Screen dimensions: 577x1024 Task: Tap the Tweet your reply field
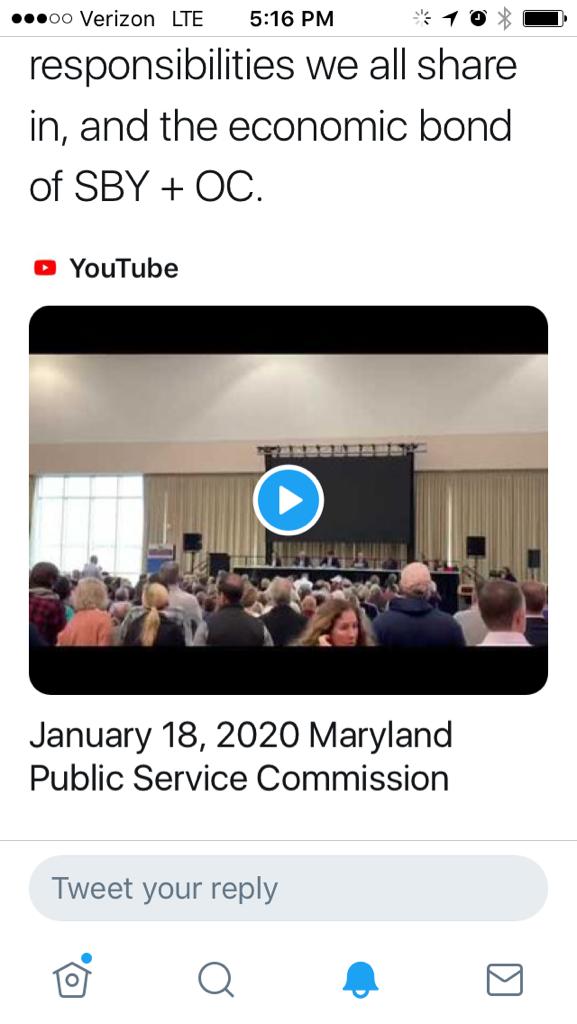(x=288, y=888)
